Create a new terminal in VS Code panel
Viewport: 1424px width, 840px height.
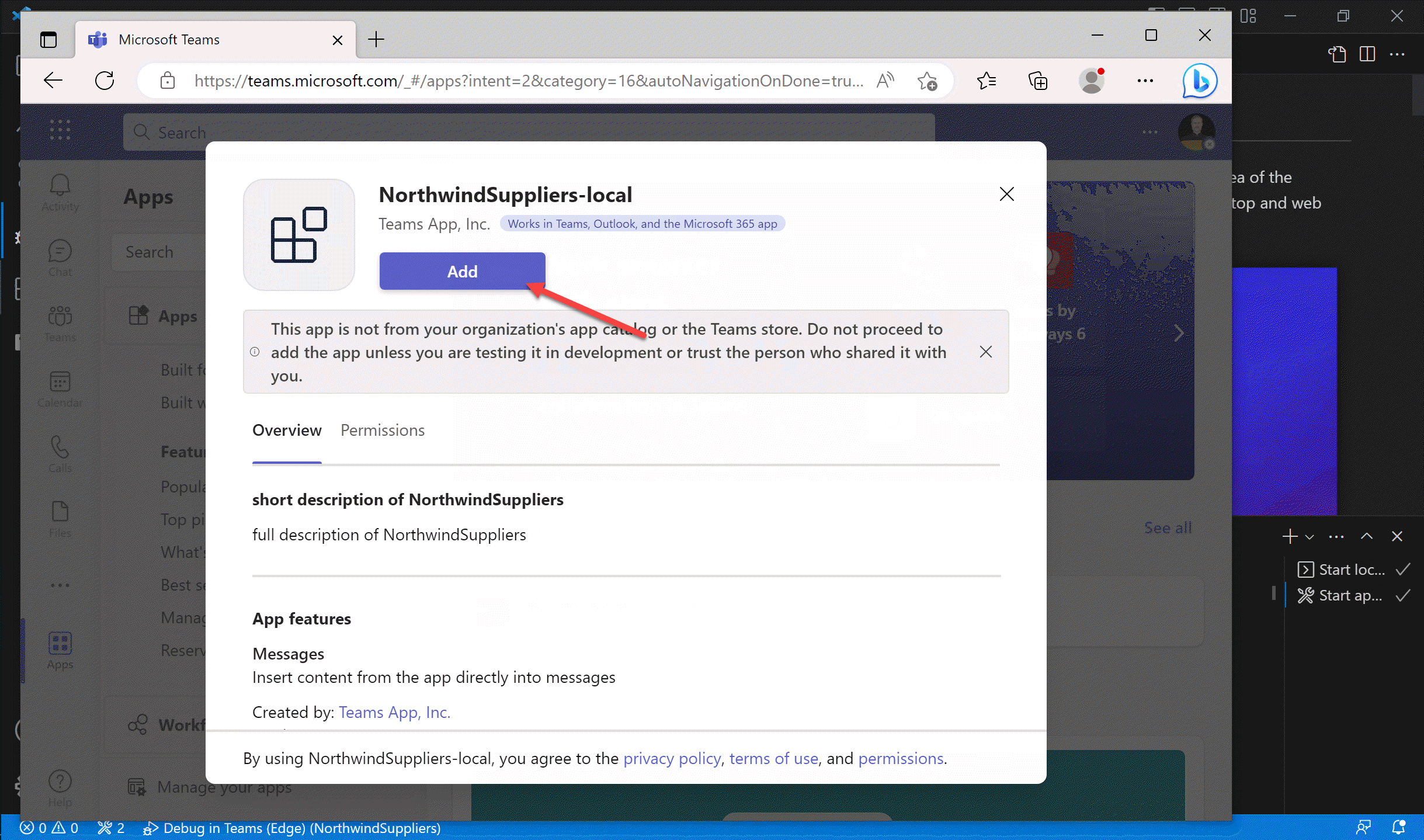coord(1290,536)
